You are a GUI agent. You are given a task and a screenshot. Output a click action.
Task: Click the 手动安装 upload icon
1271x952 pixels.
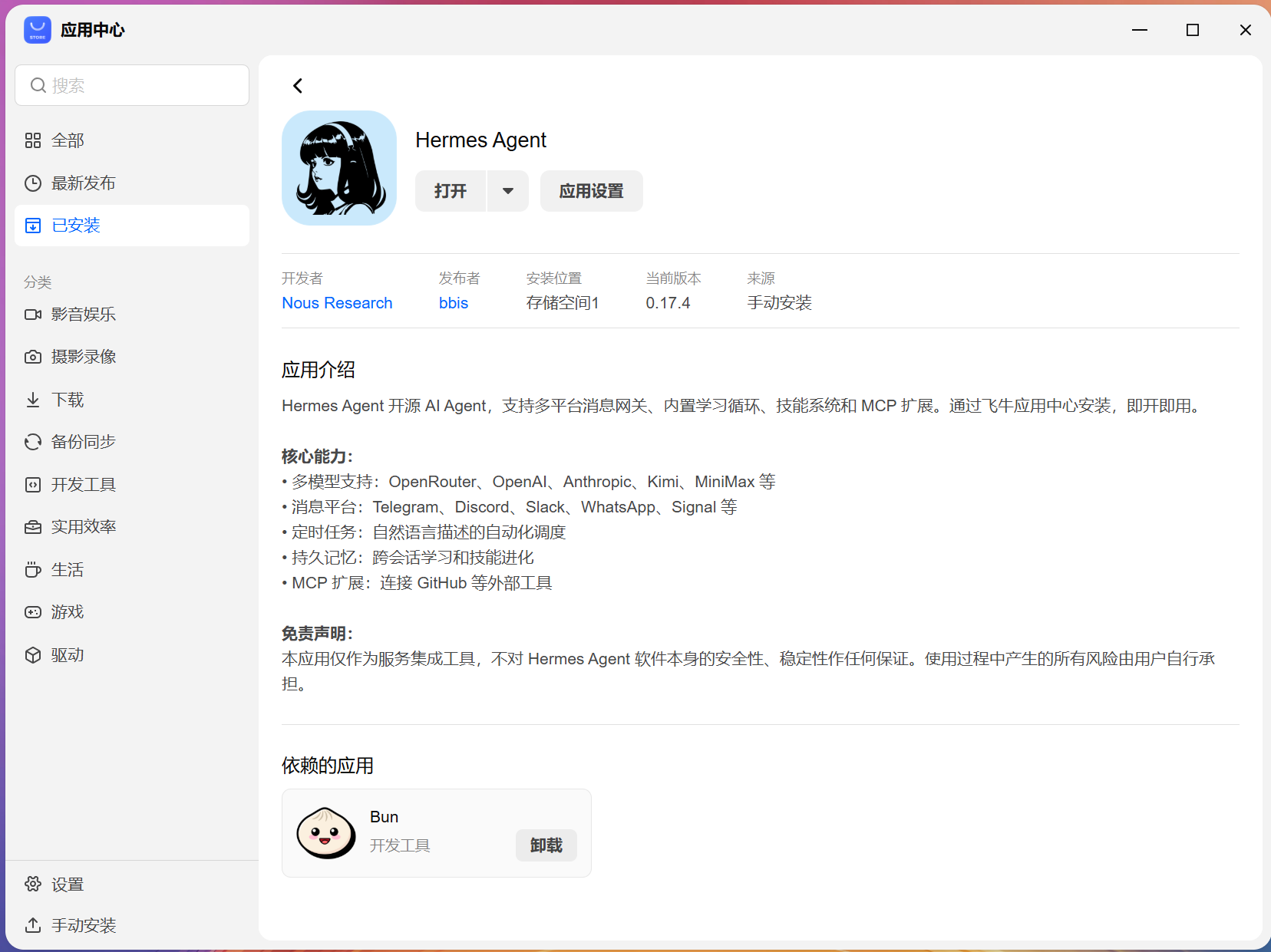(33, 925)
